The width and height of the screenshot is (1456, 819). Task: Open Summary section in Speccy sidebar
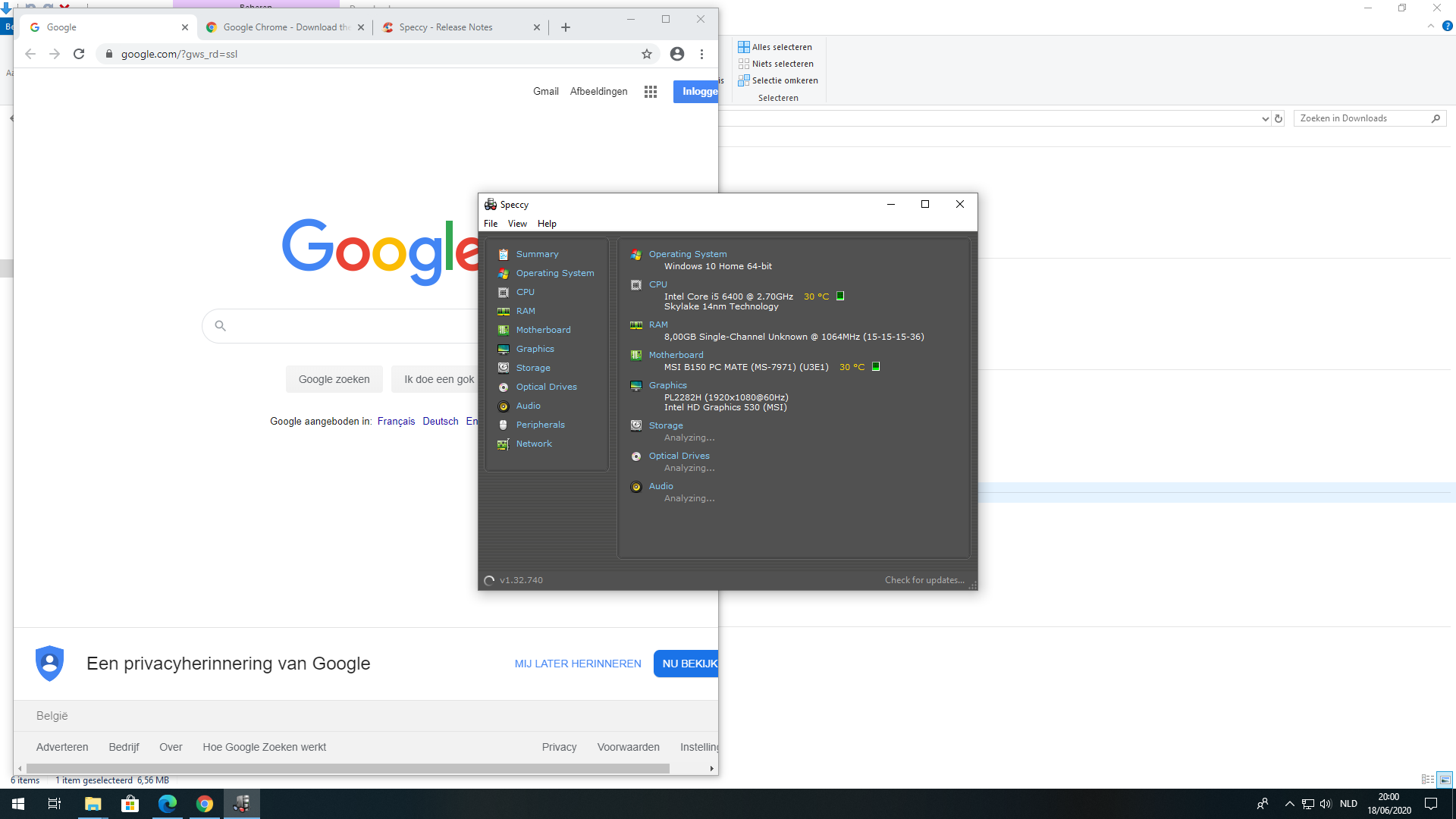[537, 254]
